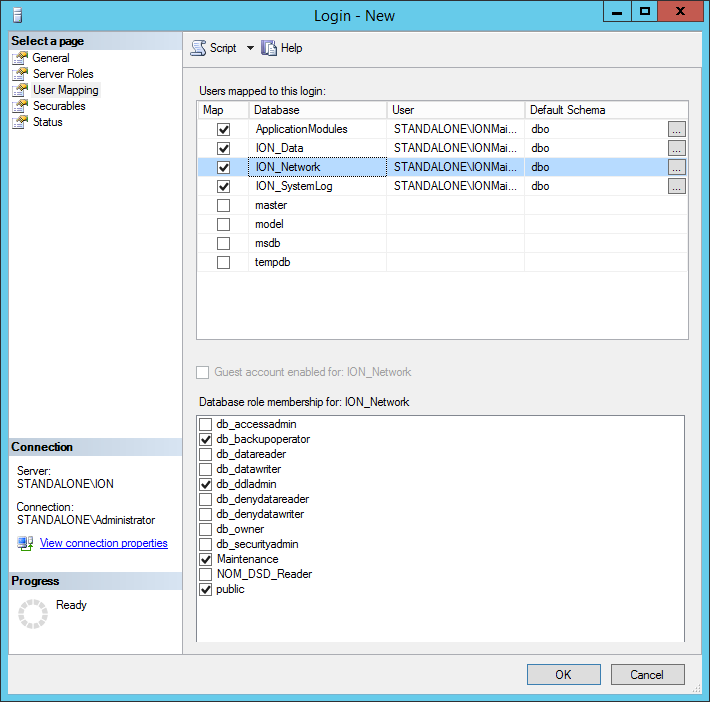This screenshot has width=710, height=702.
Task: Check Map for master database
Action: tap(223, 206)
